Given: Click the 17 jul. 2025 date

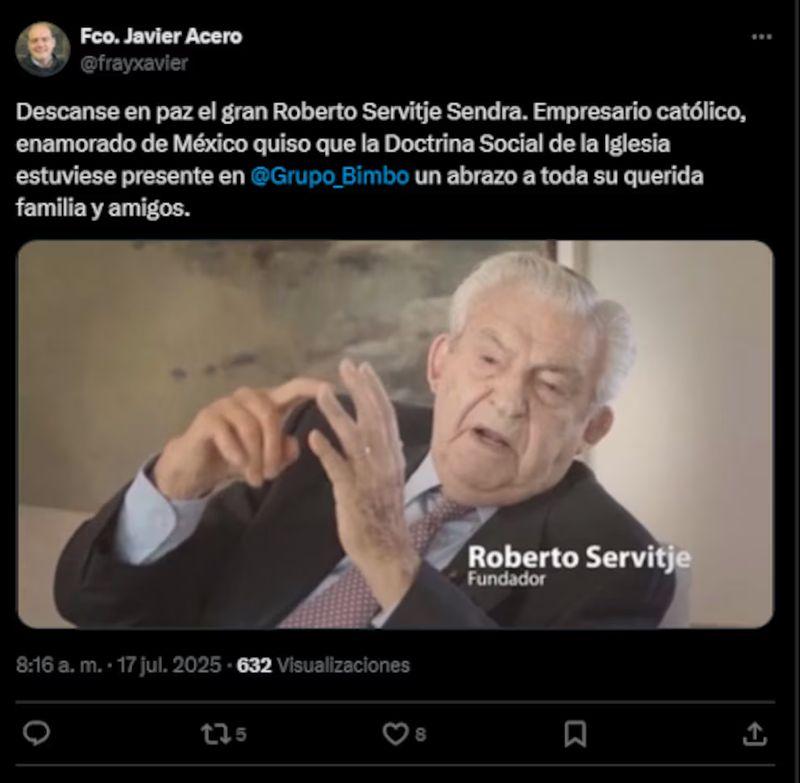Looking at the screenshot, I should pyautogui.click(x=169, y=665).
